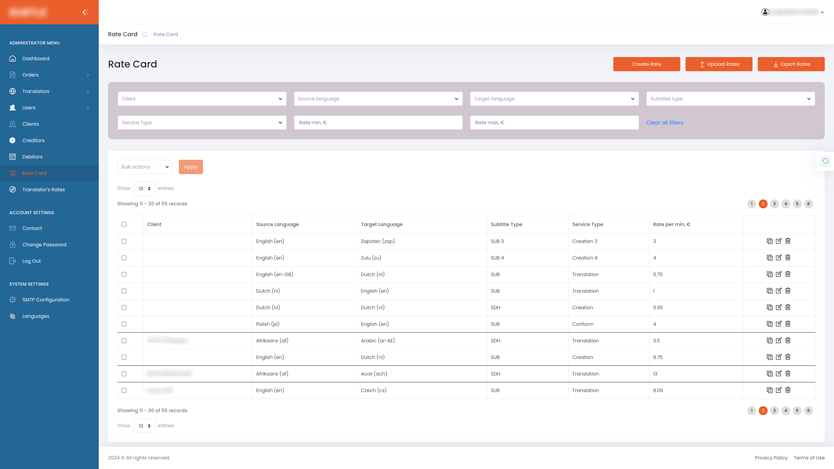Screen dimensions: 834x469
Task: Select the checkbox for the Arabic (ar-AE) row
Action: coord(124,341)
